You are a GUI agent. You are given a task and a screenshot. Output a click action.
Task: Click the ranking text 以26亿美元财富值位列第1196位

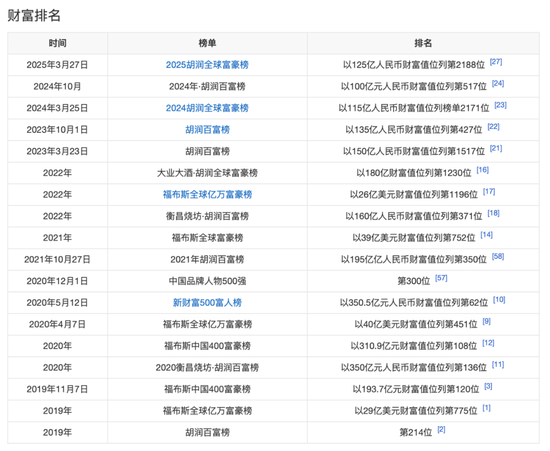click(x=414, y=195)
